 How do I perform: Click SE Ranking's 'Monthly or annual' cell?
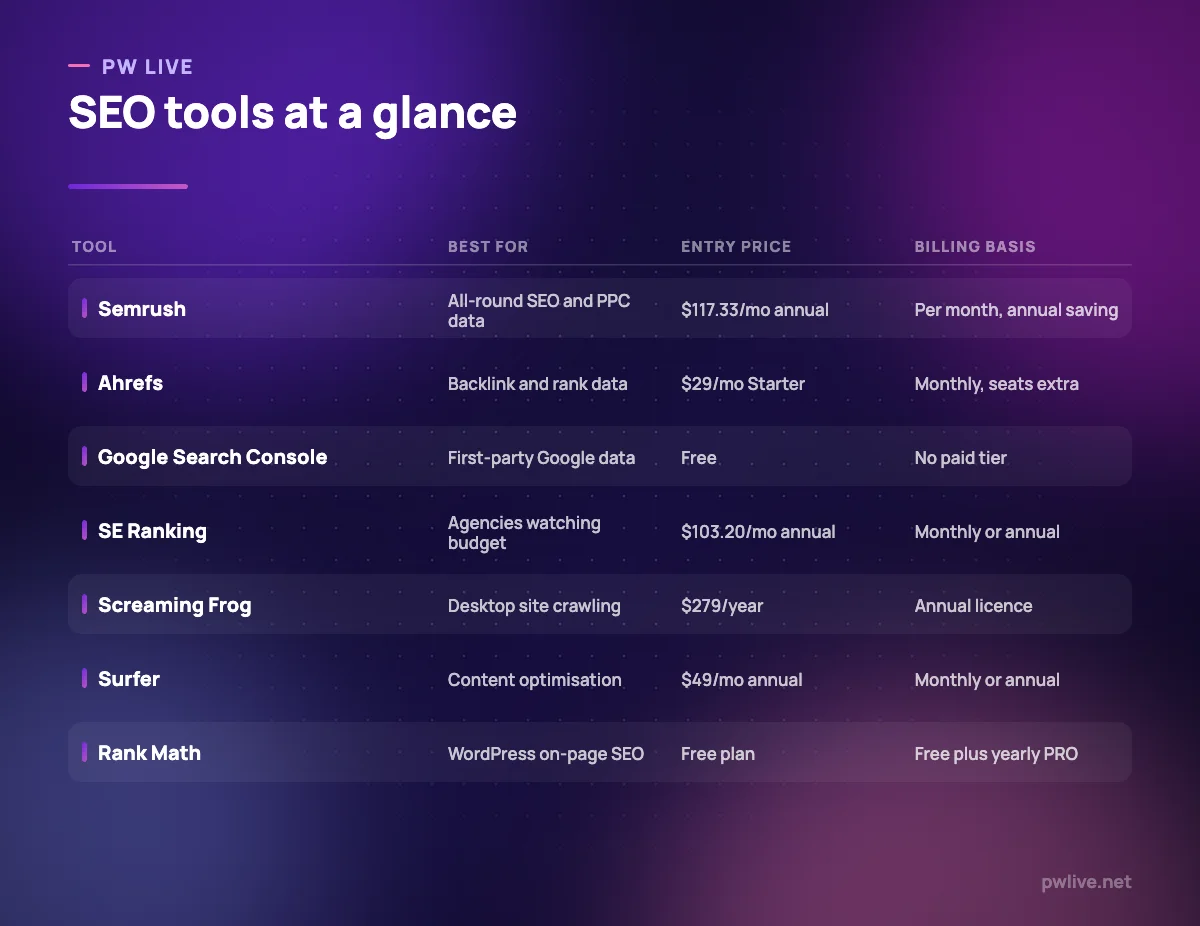tap(987, 532)
